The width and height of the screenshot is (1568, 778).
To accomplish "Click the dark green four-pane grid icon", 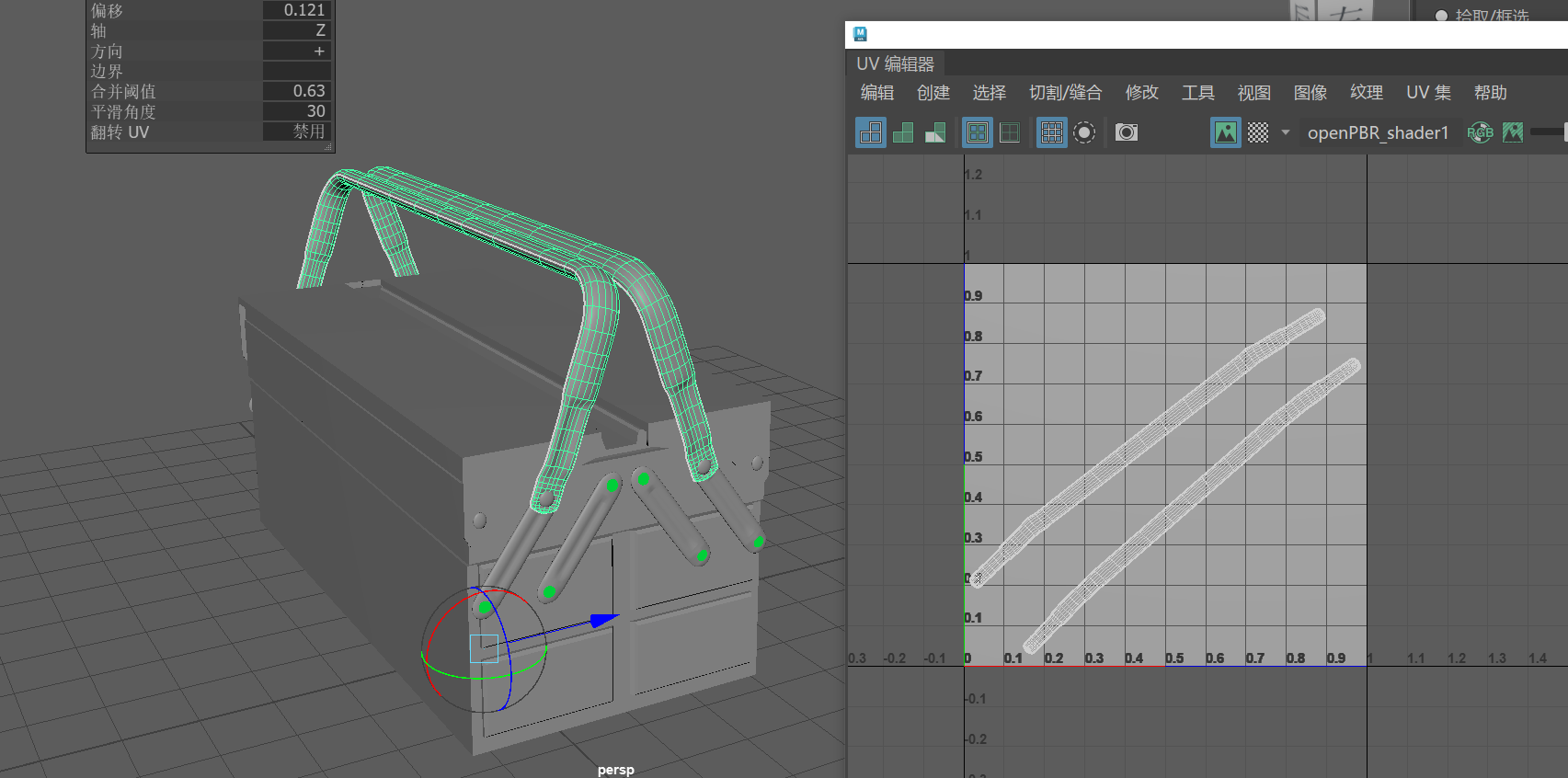I will [1010, 132].
